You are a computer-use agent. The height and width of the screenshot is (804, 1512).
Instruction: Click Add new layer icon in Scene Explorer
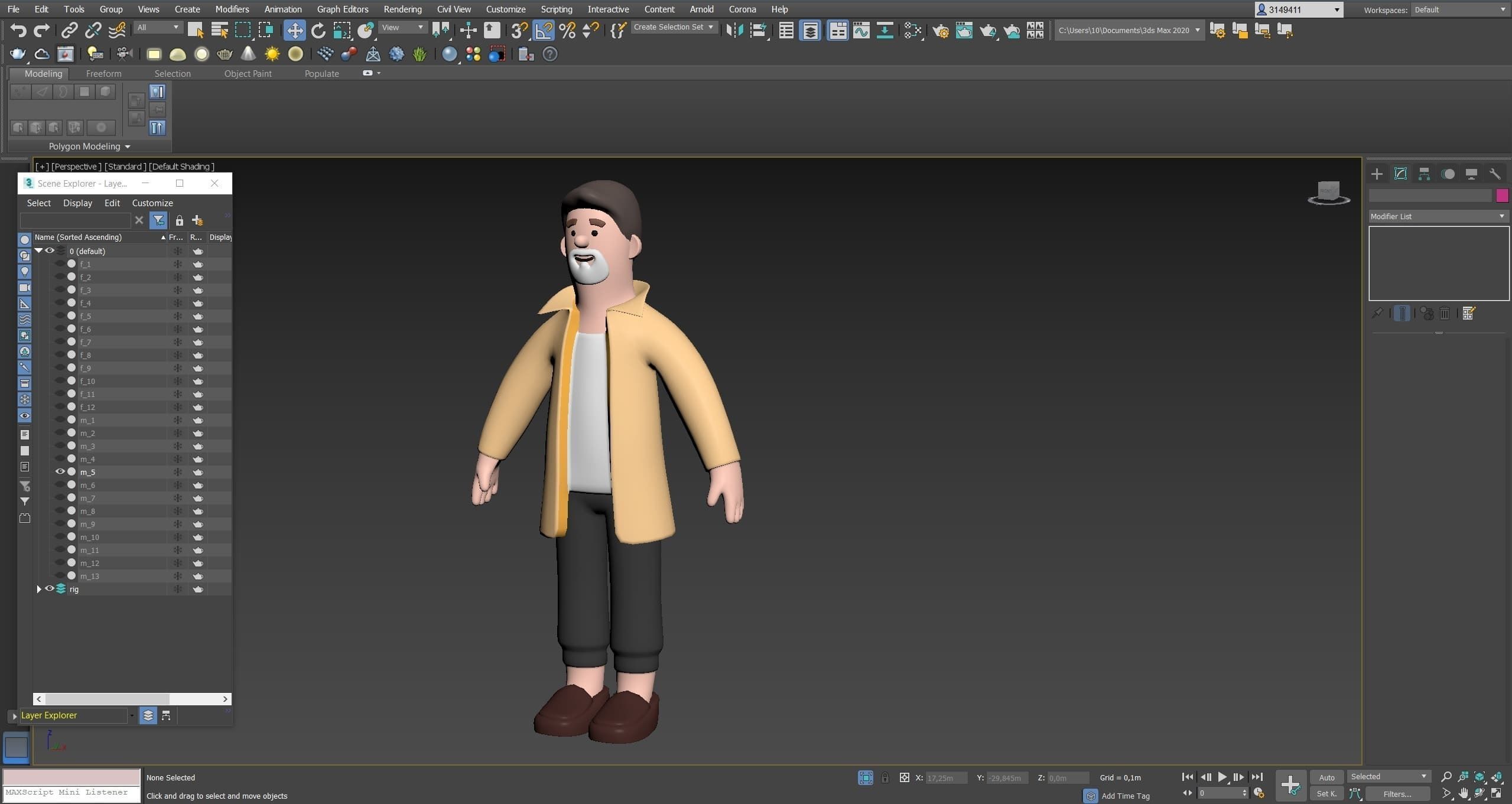(x=197, y=220)
